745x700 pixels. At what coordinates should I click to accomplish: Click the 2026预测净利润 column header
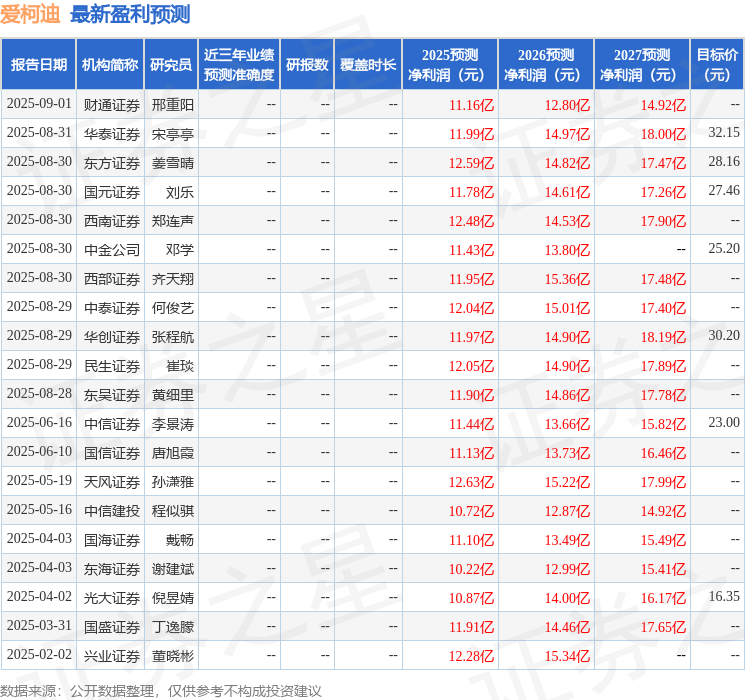[x=546, y=64]
